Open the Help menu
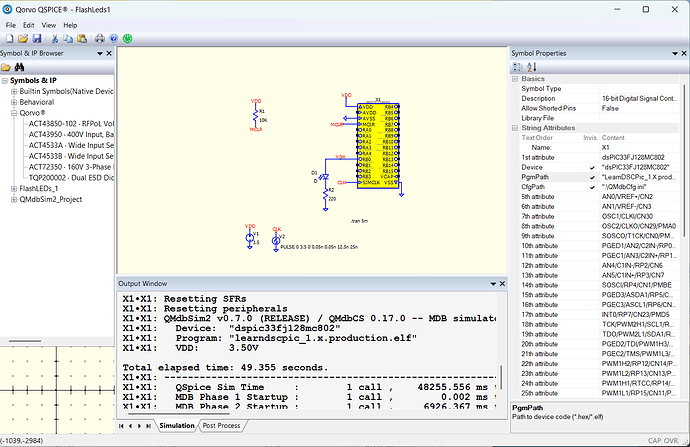Image resolution: width=690 pixels, height=447 pixels. [70, 25]
